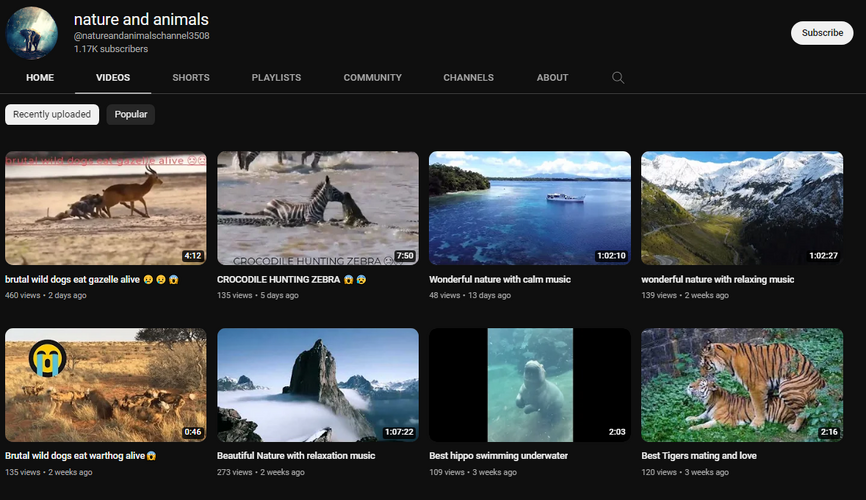The image size is (866, 500).
Task: Select the Recently uploaded filter chip
Action: [52, 114]
